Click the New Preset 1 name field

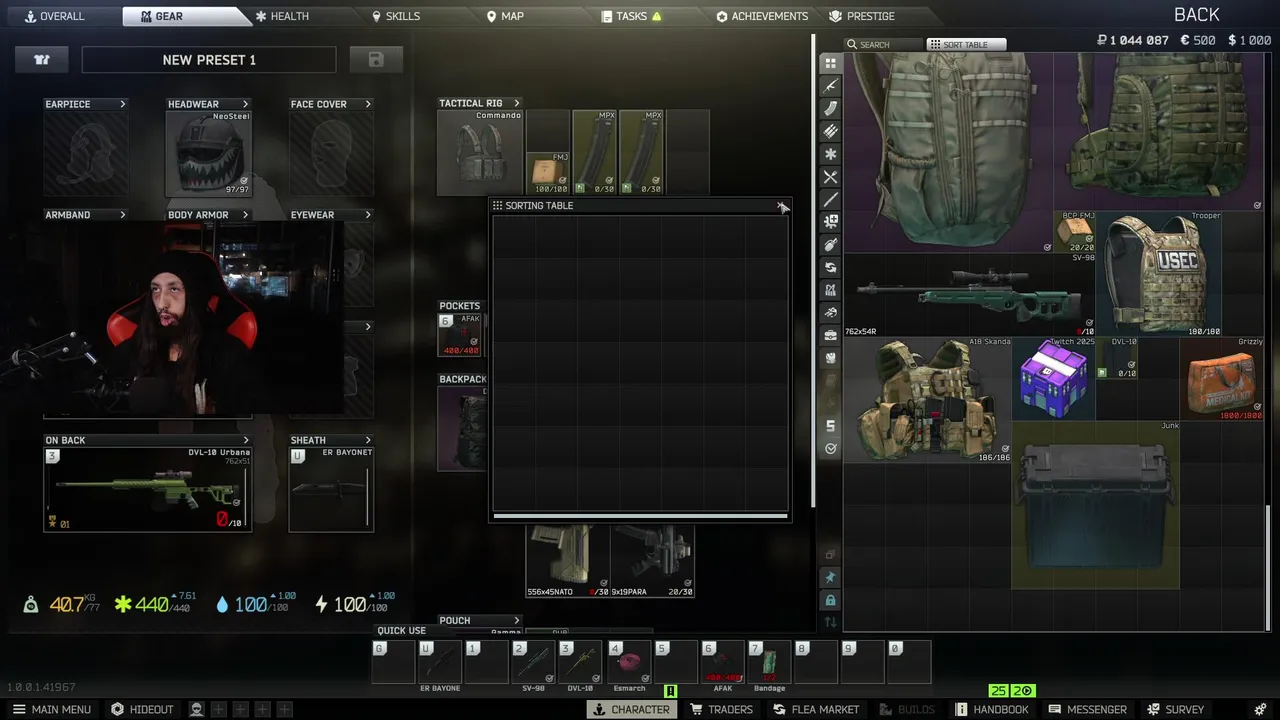(x=209, y=60)
